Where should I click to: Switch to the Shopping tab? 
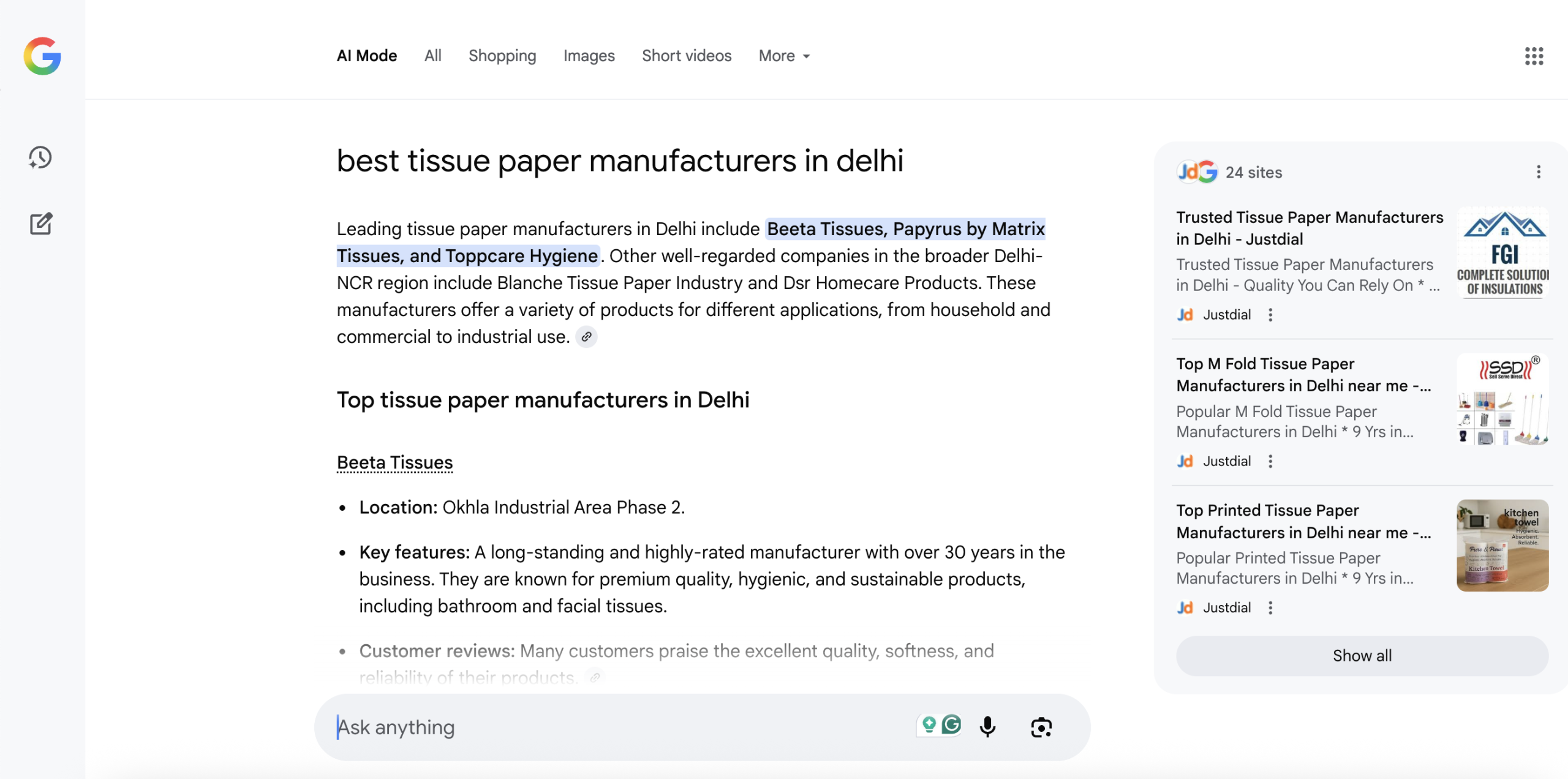pyautogui.click(x=502, y=56)
